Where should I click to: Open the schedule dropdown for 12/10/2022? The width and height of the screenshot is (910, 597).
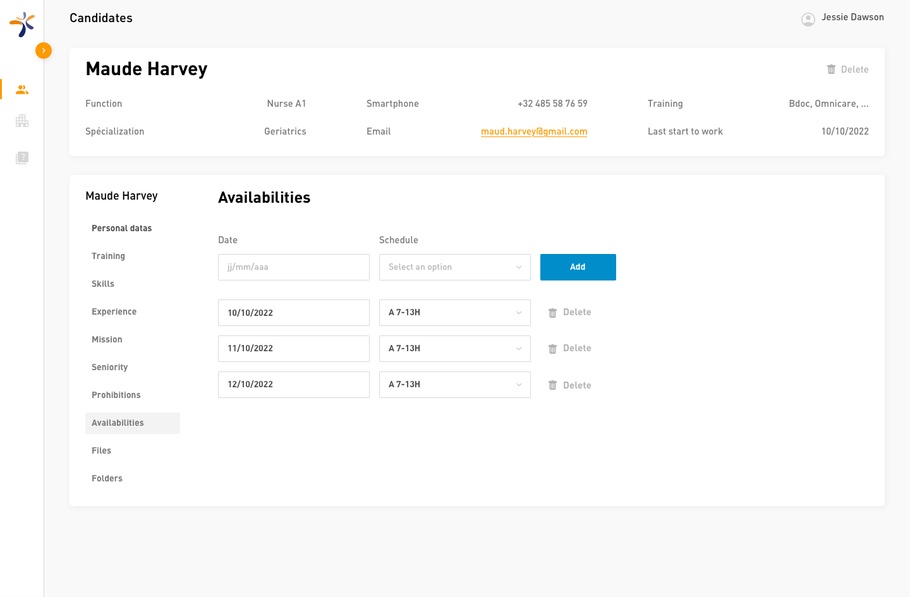point(454,385)
